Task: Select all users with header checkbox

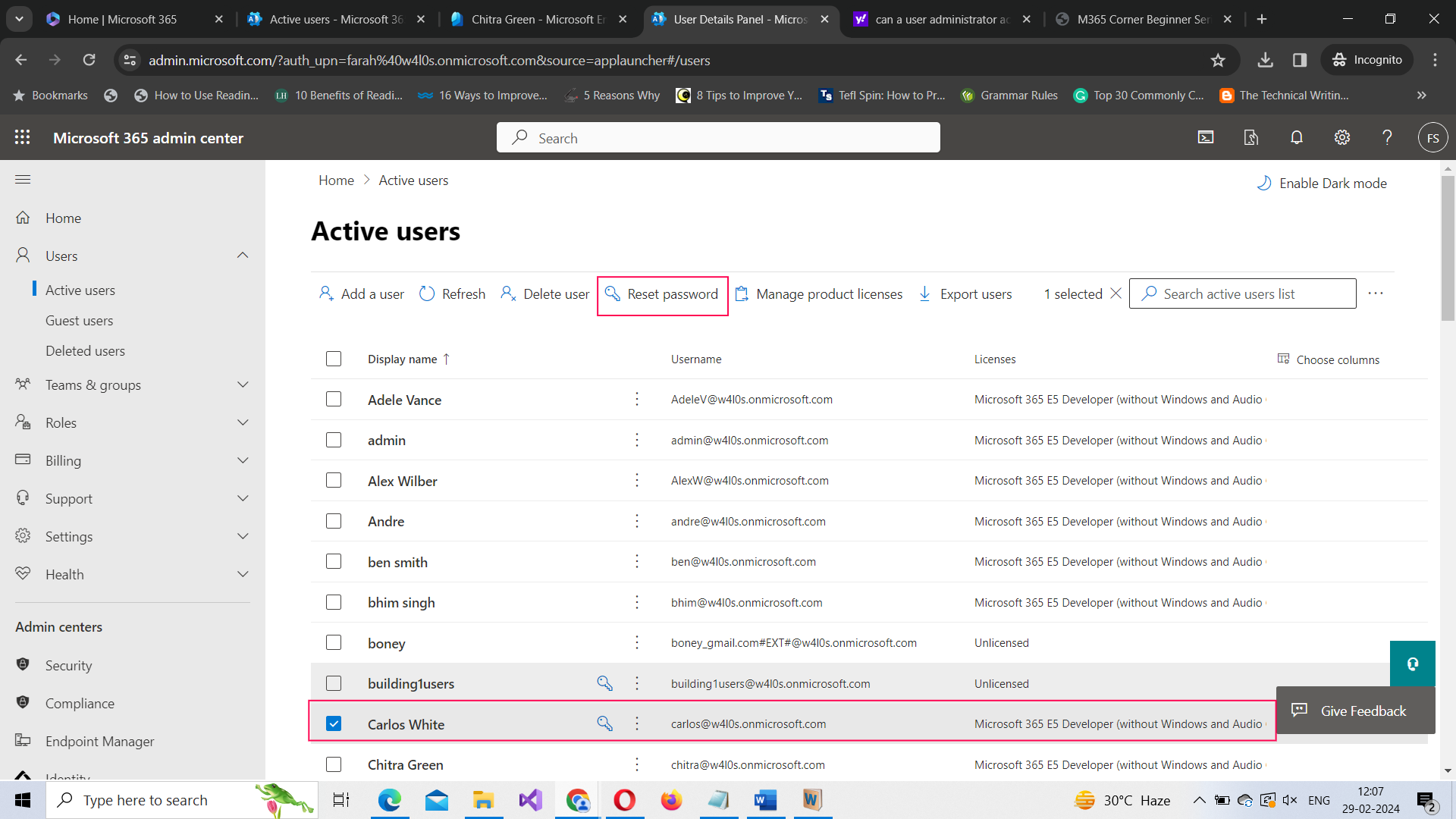Action: pyautogui.click(x=334, y=358)
